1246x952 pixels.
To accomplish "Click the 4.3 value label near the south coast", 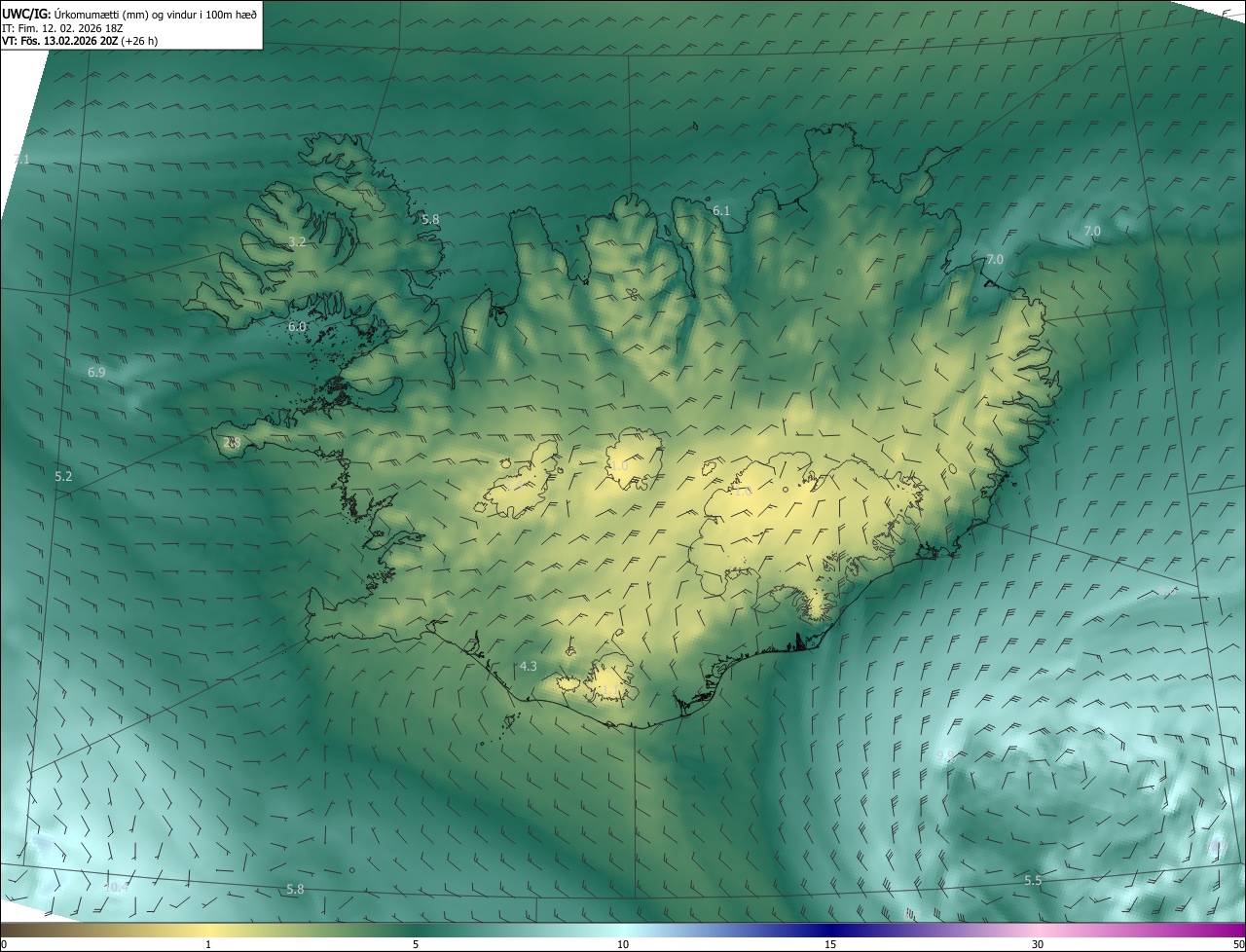I will coord(529,667).
